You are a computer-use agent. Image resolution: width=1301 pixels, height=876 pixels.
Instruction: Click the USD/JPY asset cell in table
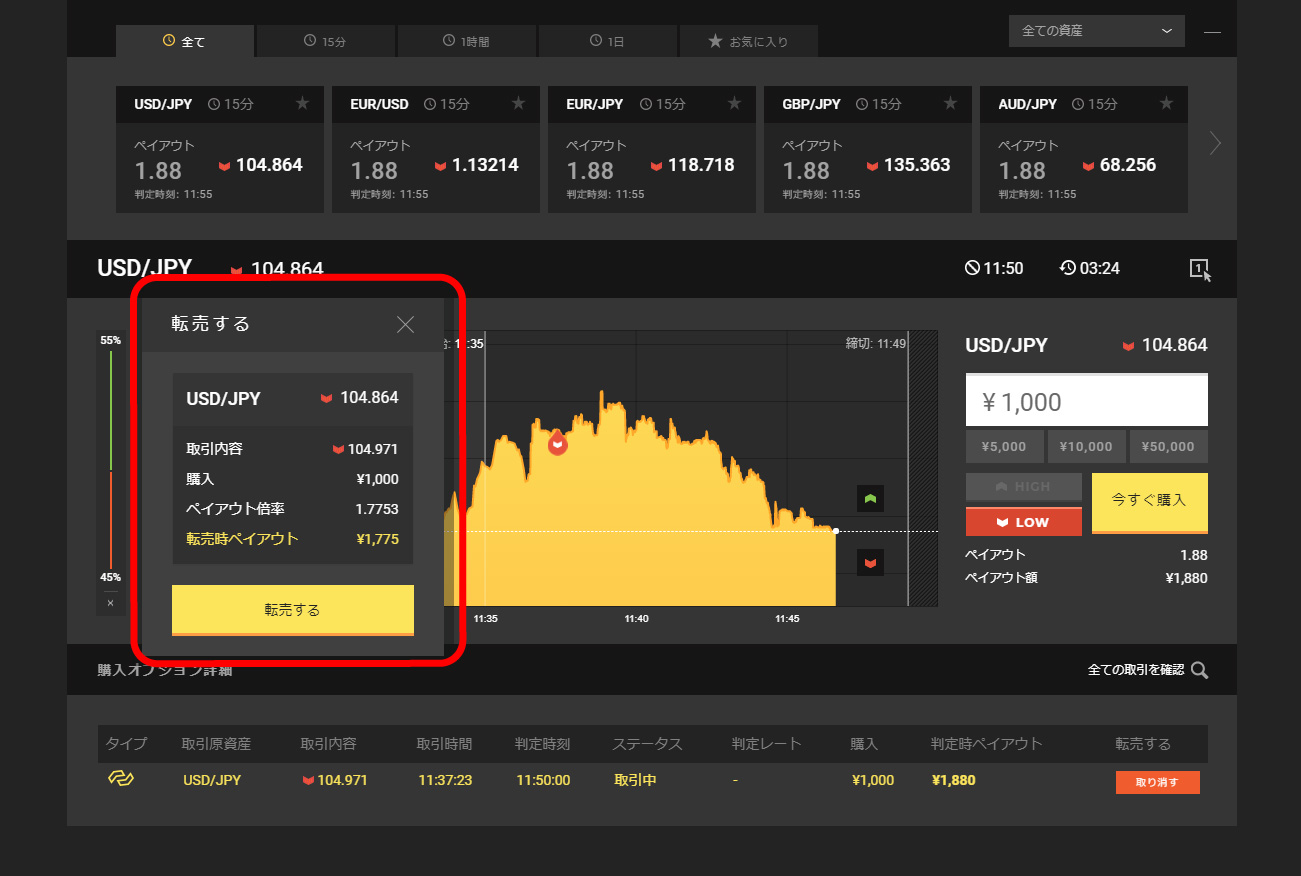212,780
